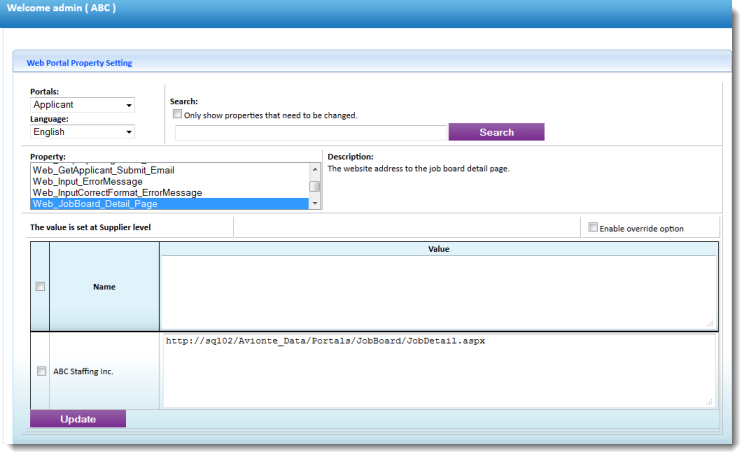
Task: Click into the JobDetail.aspx URL text area
Action: coord(438,370)
